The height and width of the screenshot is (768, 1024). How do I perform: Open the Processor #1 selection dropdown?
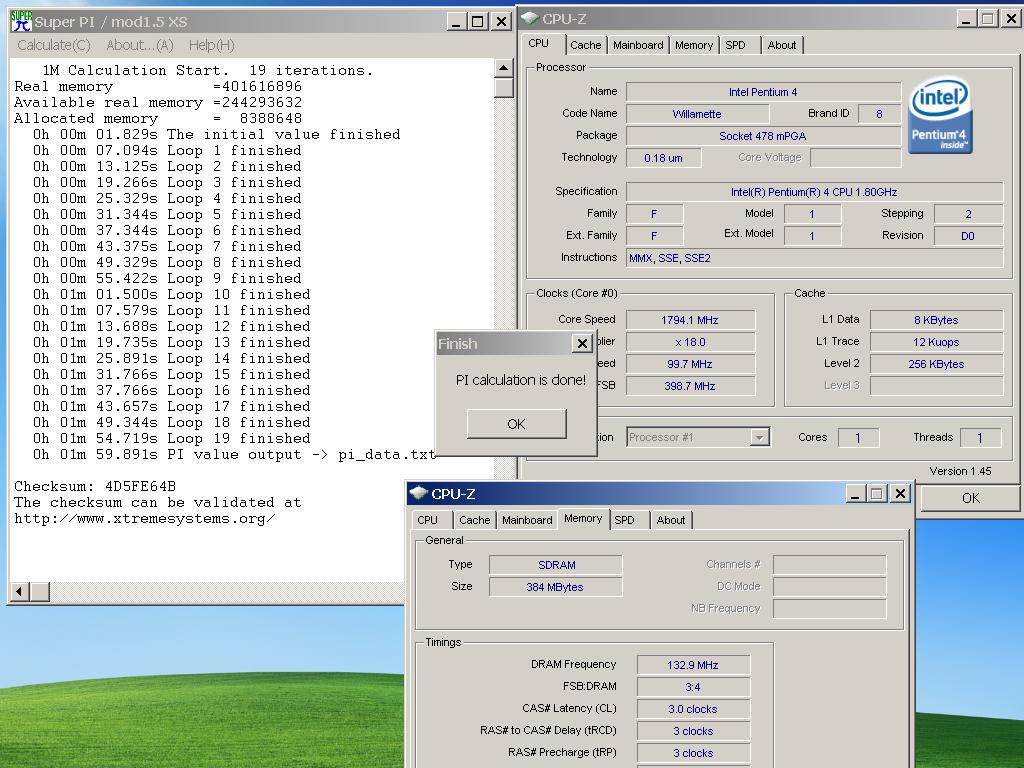(759, 437)
